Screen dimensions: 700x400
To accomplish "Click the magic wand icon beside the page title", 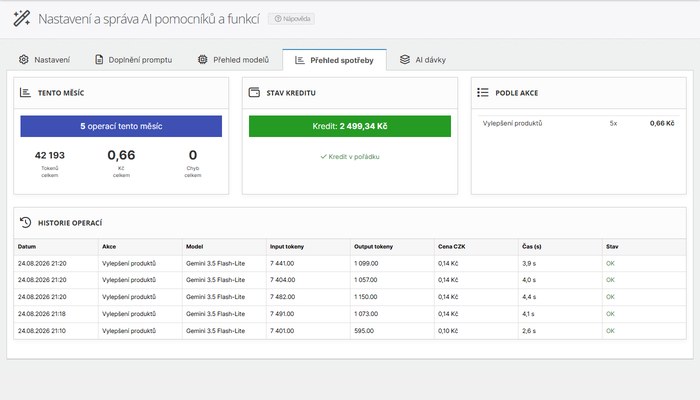I will (x=21, y=18).
